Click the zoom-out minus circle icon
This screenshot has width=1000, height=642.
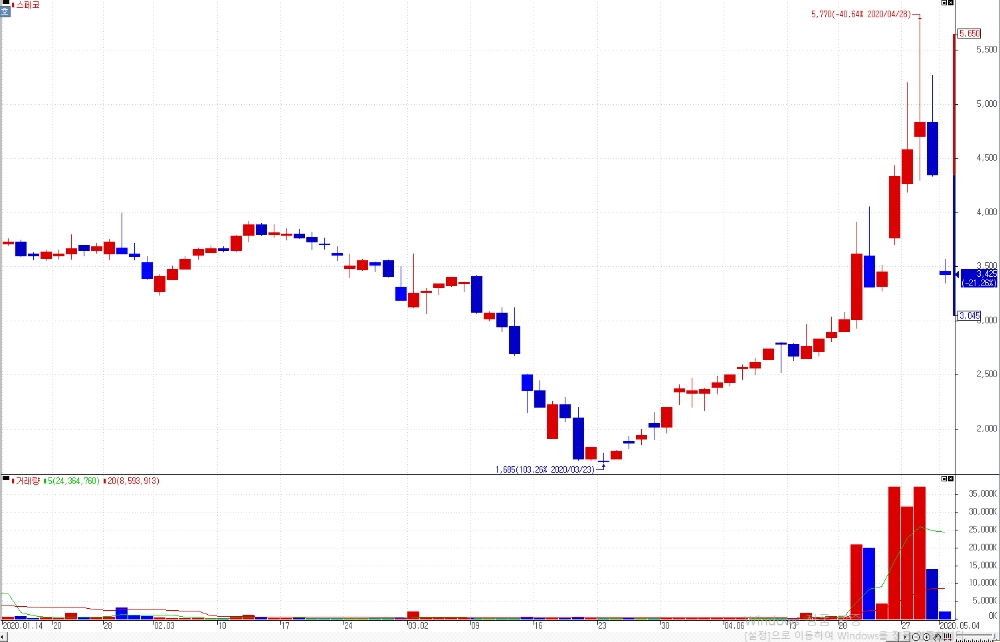(x=916, y=637)
